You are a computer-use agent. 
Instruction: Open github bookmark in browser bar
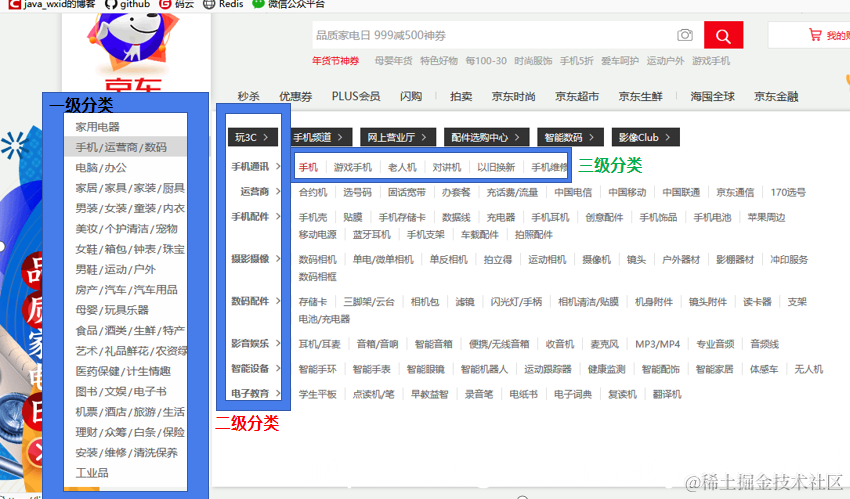point(128,4)
